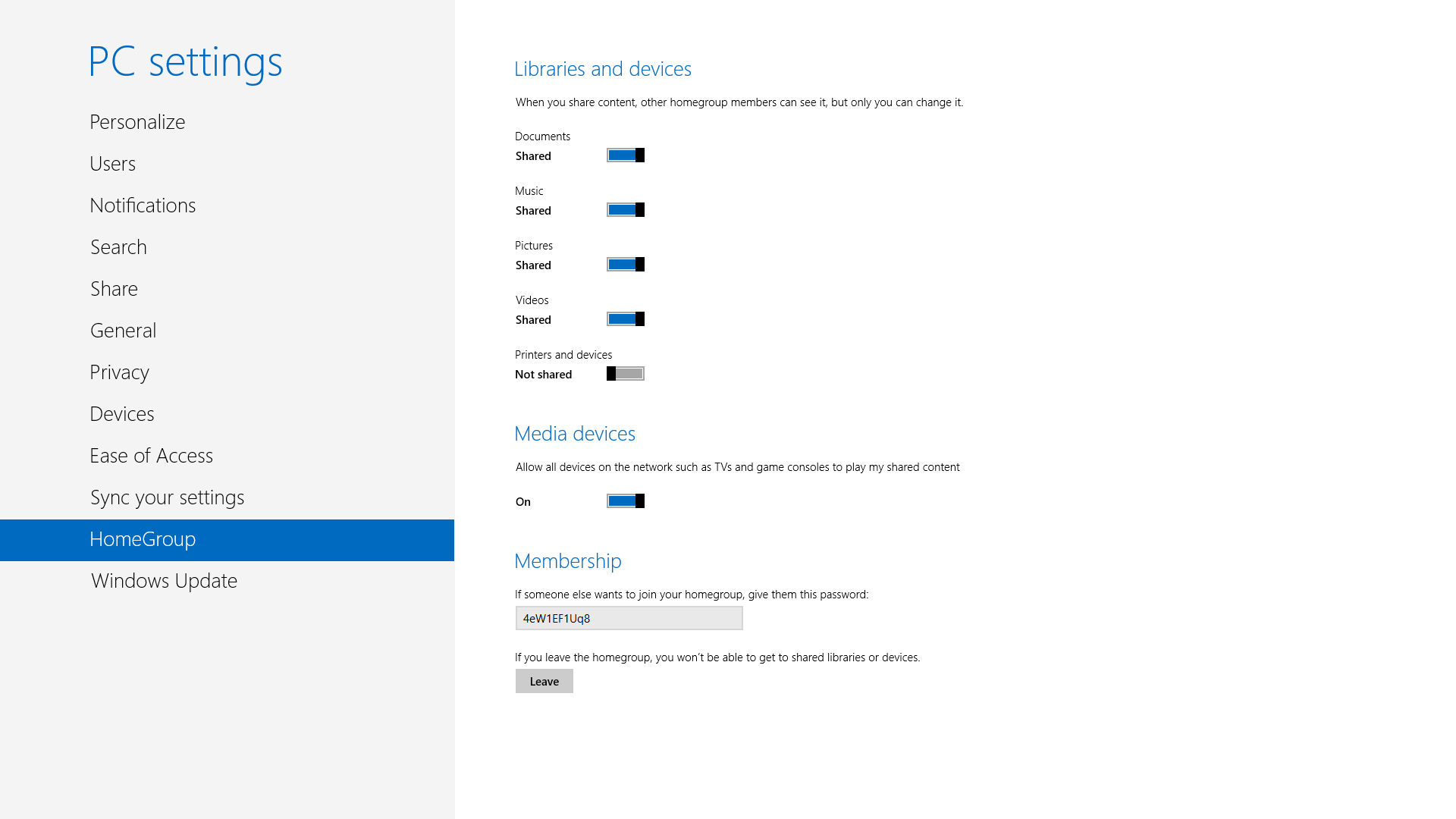Go to Users settings
1456x819 pixels.
click(x=112, y=164)
